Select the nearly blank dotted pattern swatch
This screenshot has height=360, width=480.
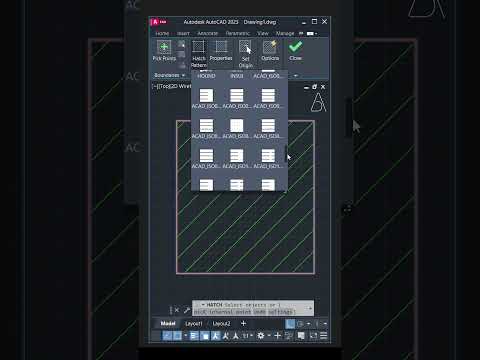click(237, 126)
